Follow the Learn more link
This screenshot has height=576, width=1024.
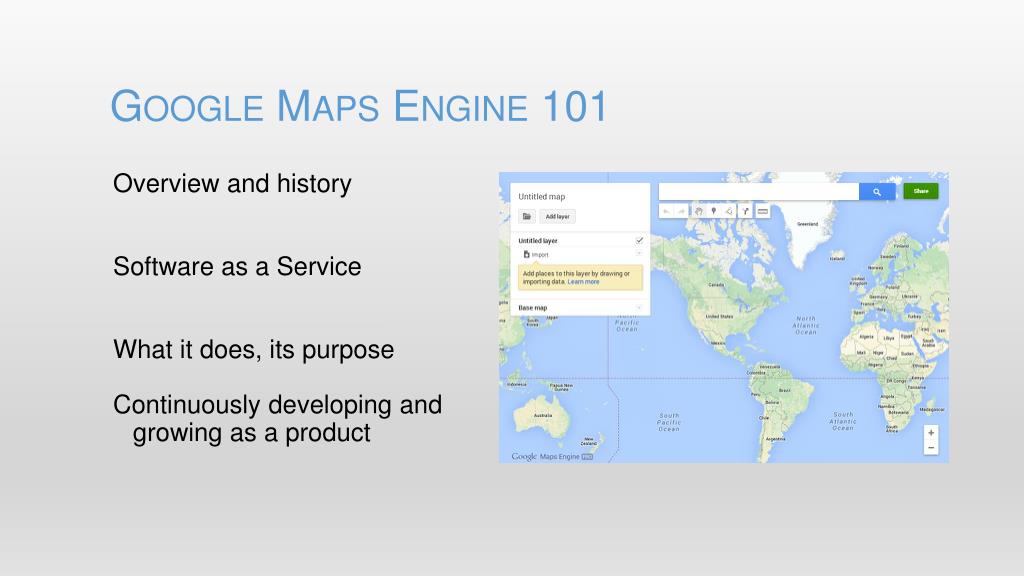pos(583,282)
